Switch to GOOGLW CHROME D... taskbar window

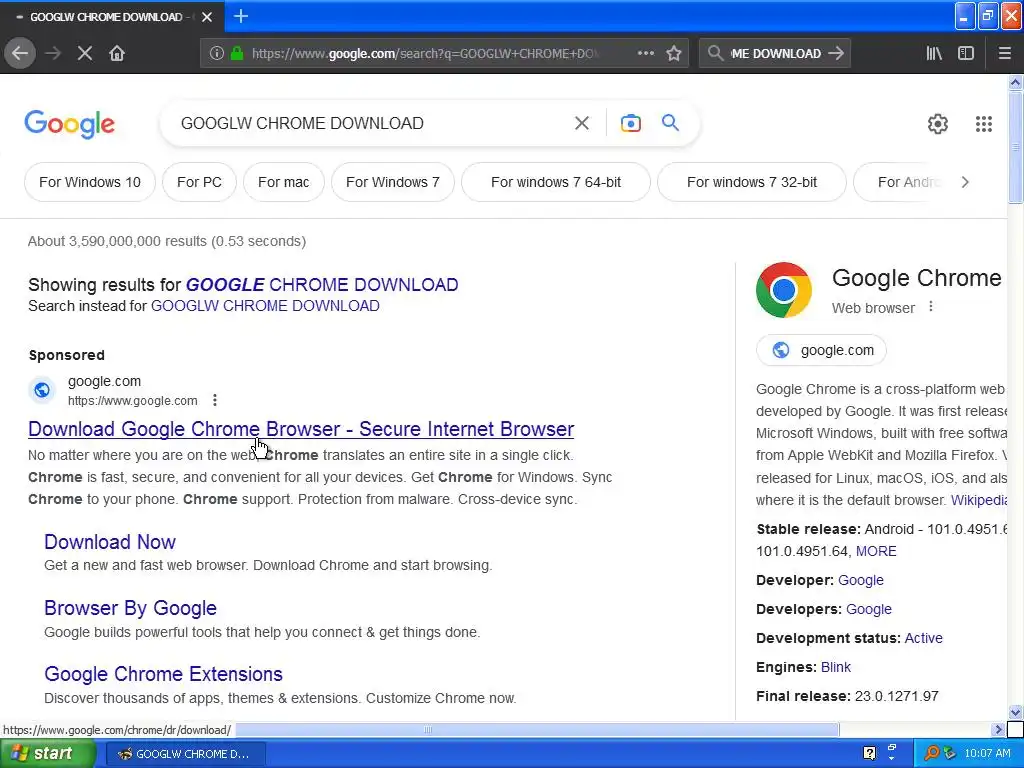coord(185,754)
